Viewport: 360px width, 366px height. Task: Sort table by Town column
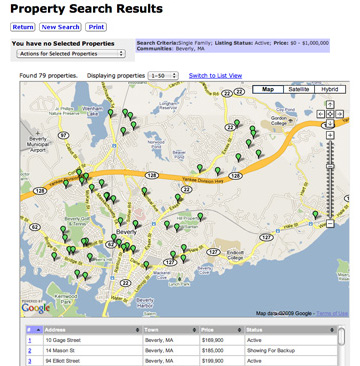171,330
